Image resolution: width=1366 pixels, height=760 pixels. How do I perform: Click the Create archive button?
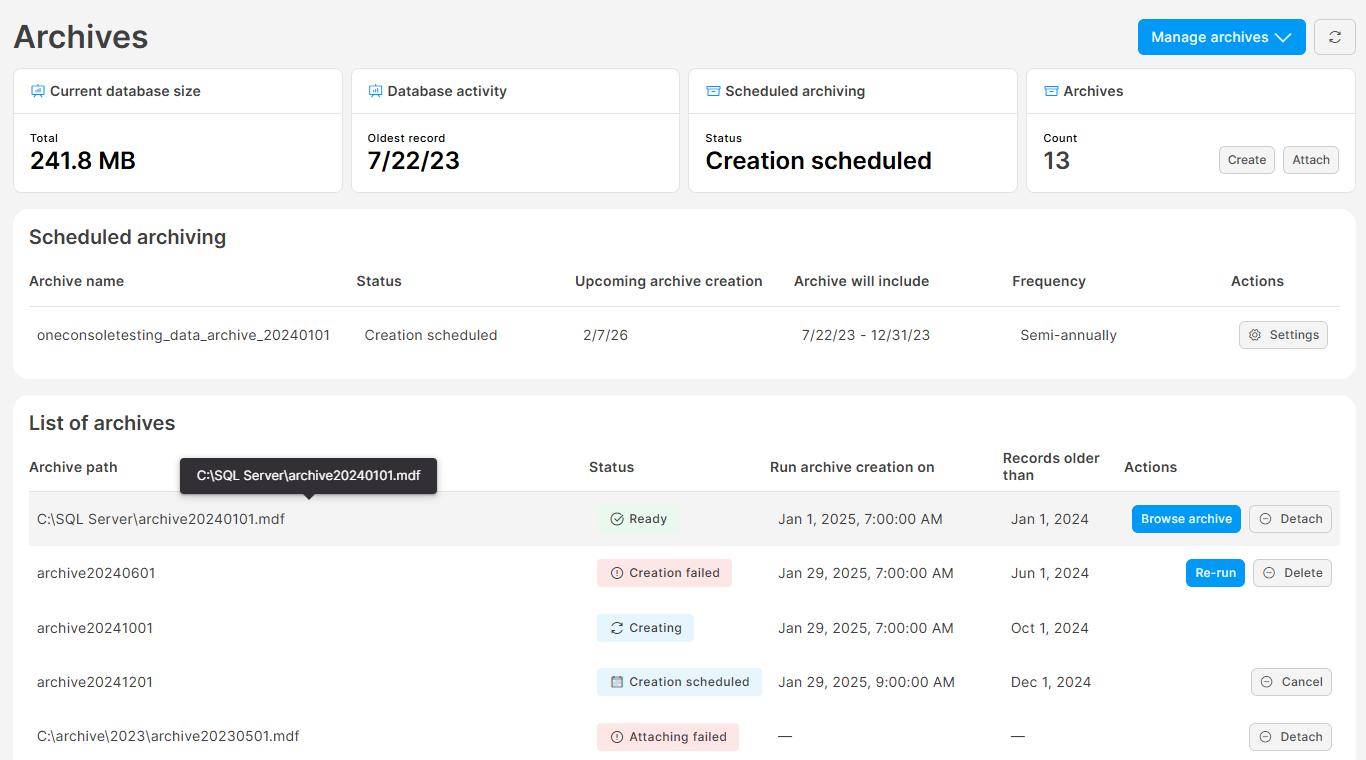click(1246, 160)
